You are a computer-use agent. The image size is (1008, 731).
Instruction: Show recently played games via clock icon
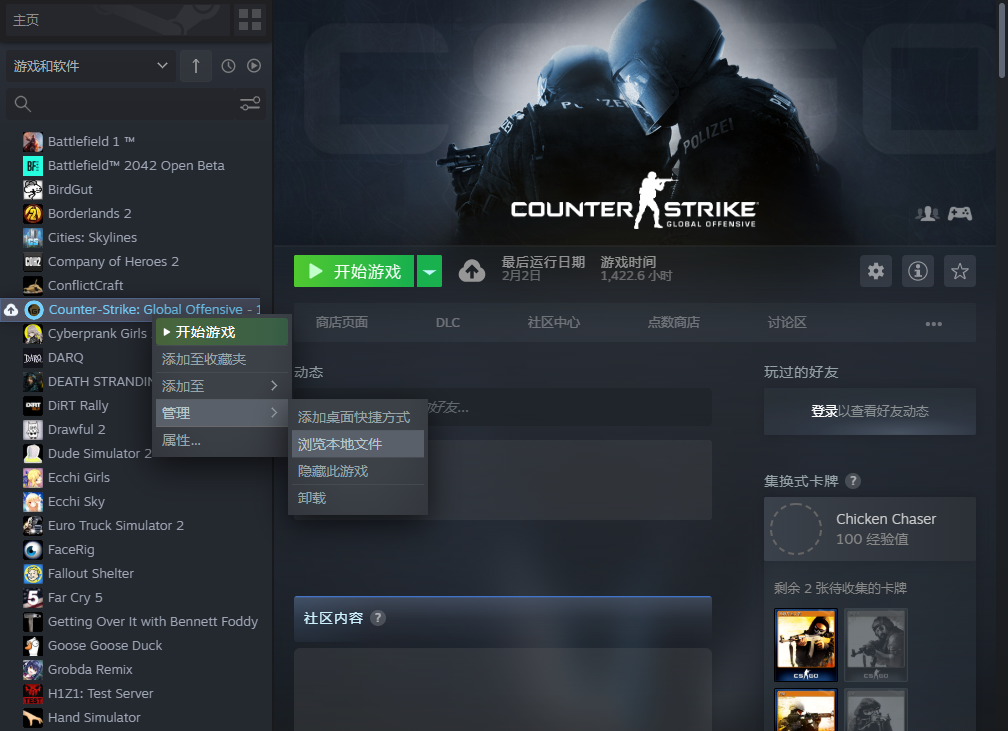click(228, 66)
